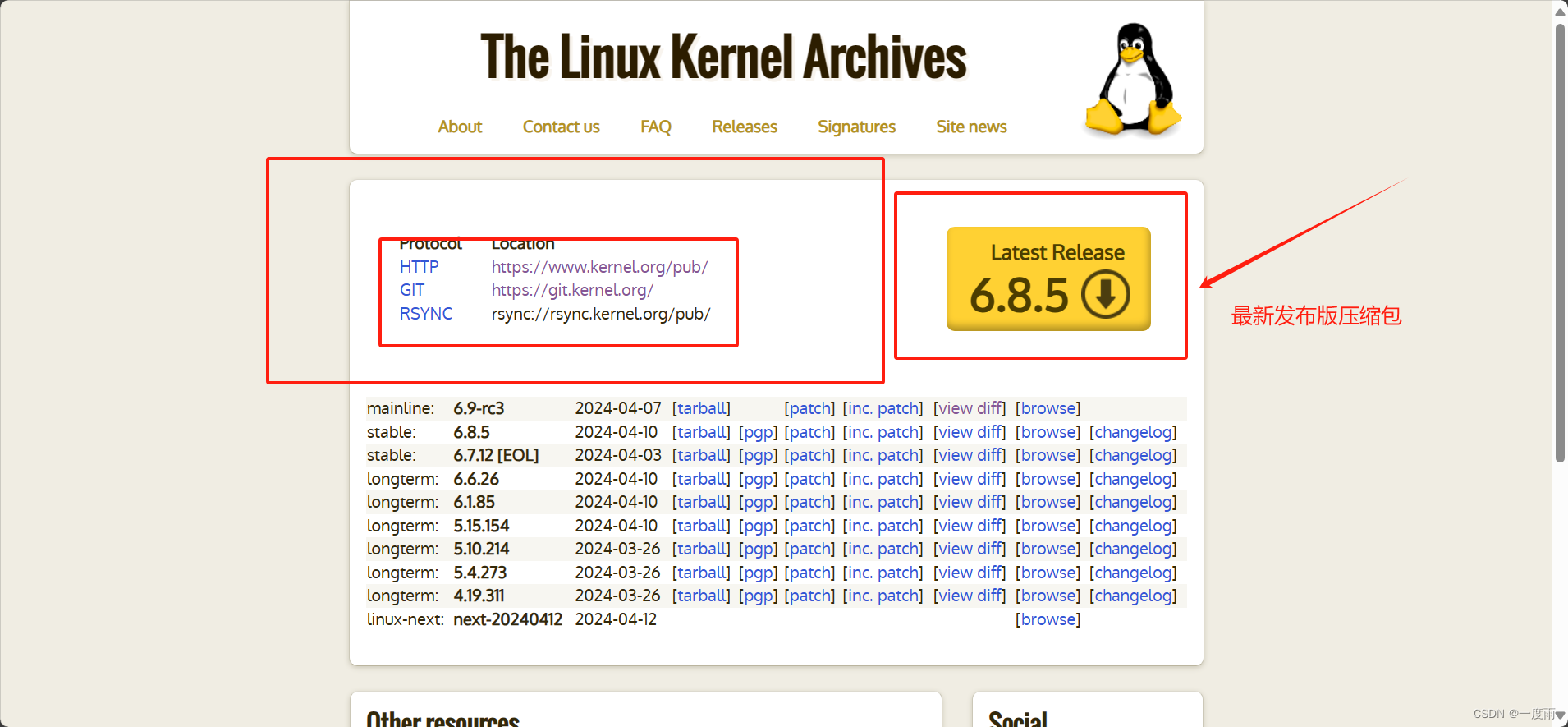This screenshot has height=727, width=1568.
Task: Click the Tux penguin logo
Action: click(x=1134, y=78)
